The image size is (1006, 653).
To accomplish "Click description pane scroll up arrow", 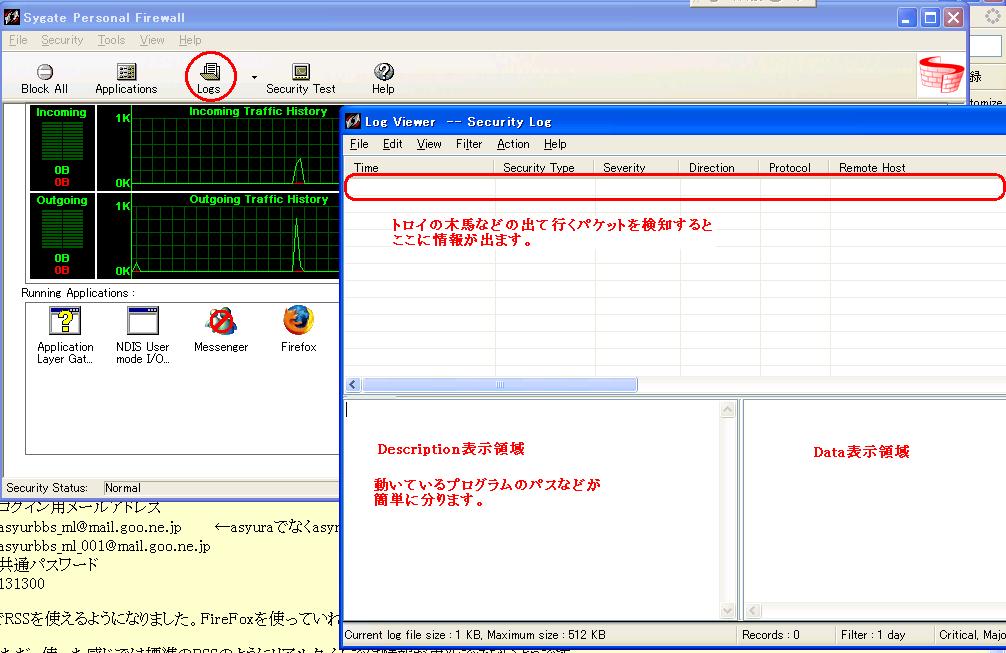I will point(728,409).
